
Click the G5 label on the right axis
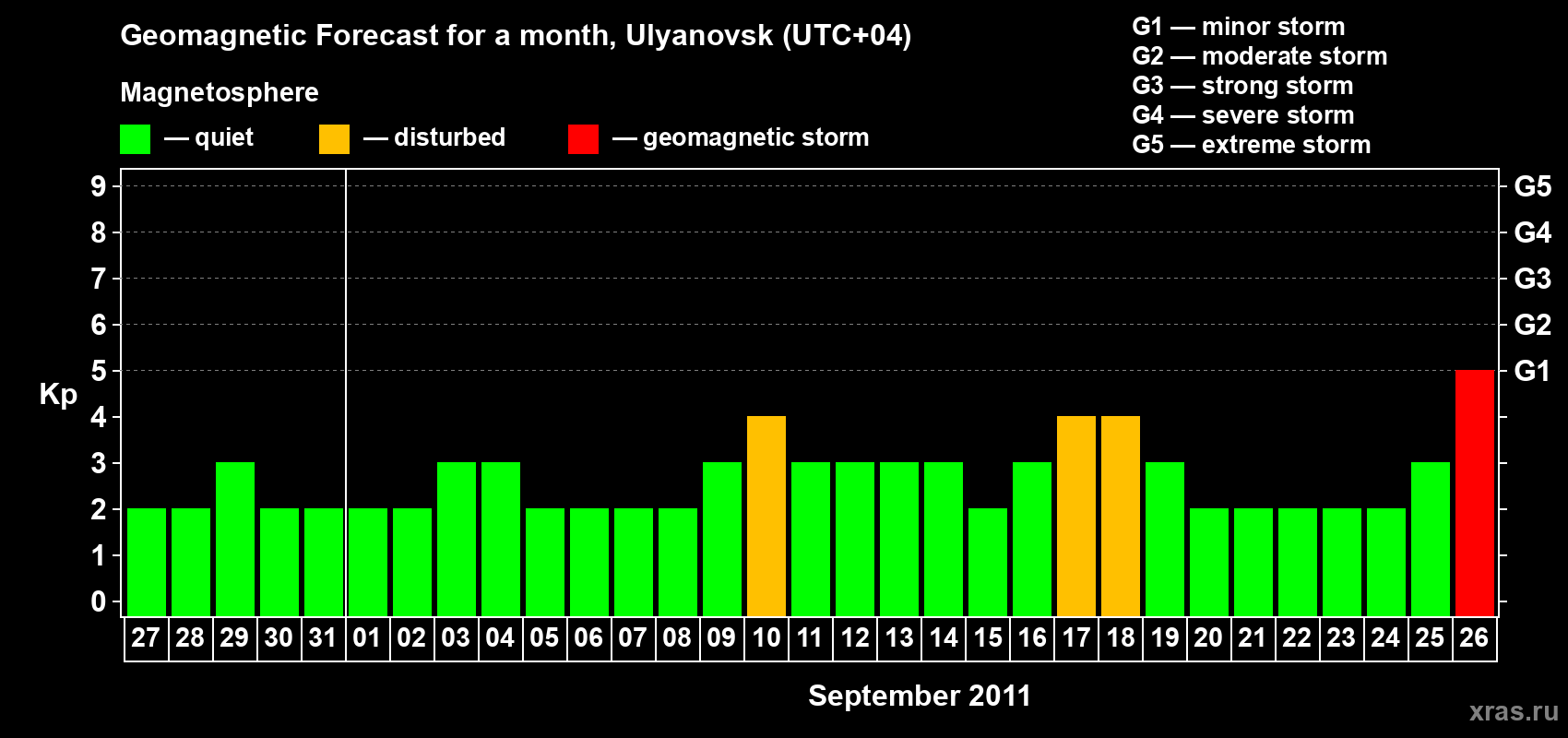coord(1533,186)
